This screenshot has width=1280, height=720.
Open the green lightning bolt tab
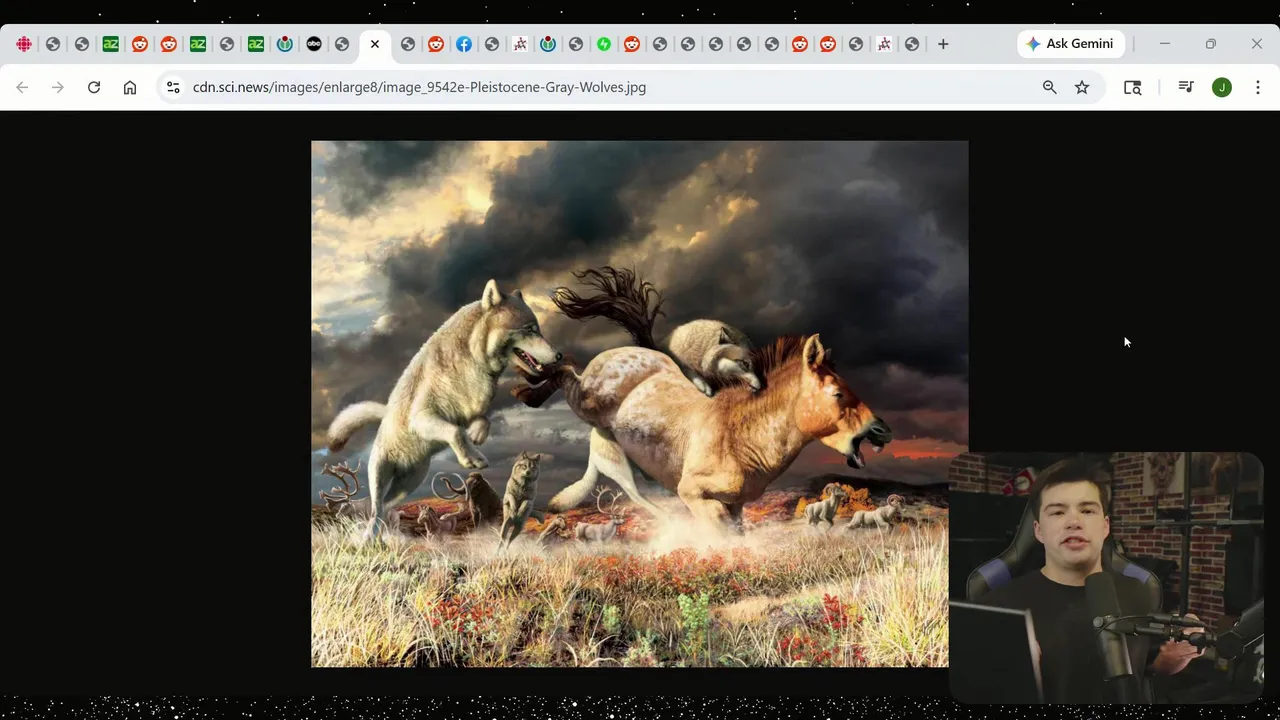tap(604, 44)
